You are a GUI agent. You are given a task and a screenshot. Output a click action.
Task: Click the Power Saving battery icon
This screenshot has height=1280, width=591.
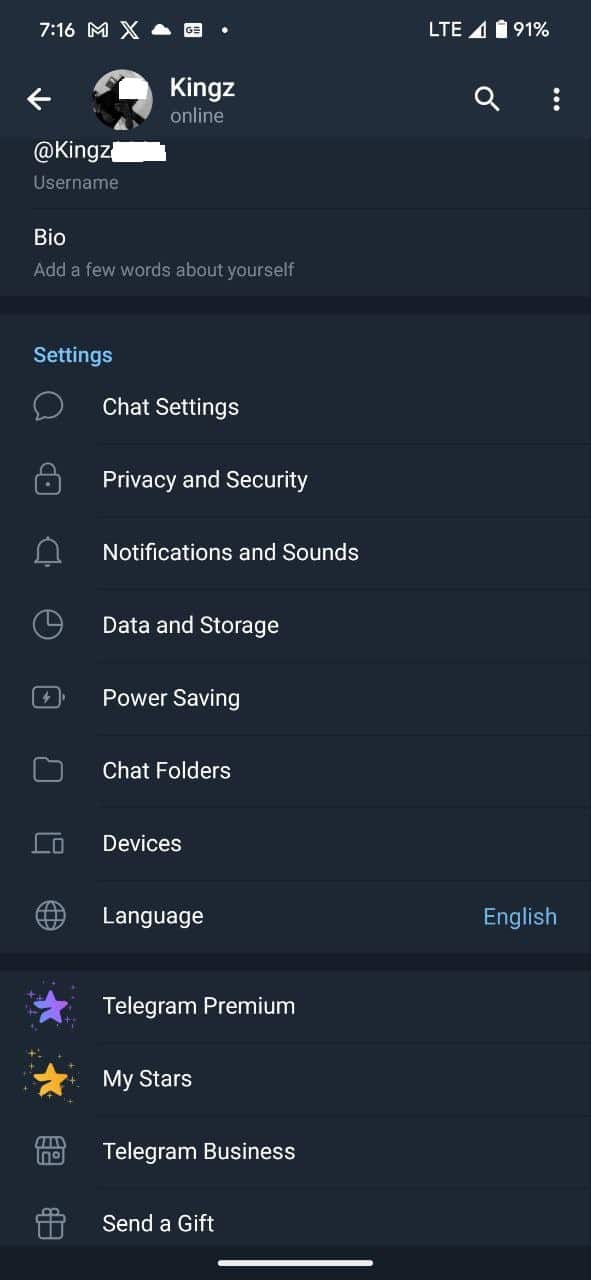point(49,697)
